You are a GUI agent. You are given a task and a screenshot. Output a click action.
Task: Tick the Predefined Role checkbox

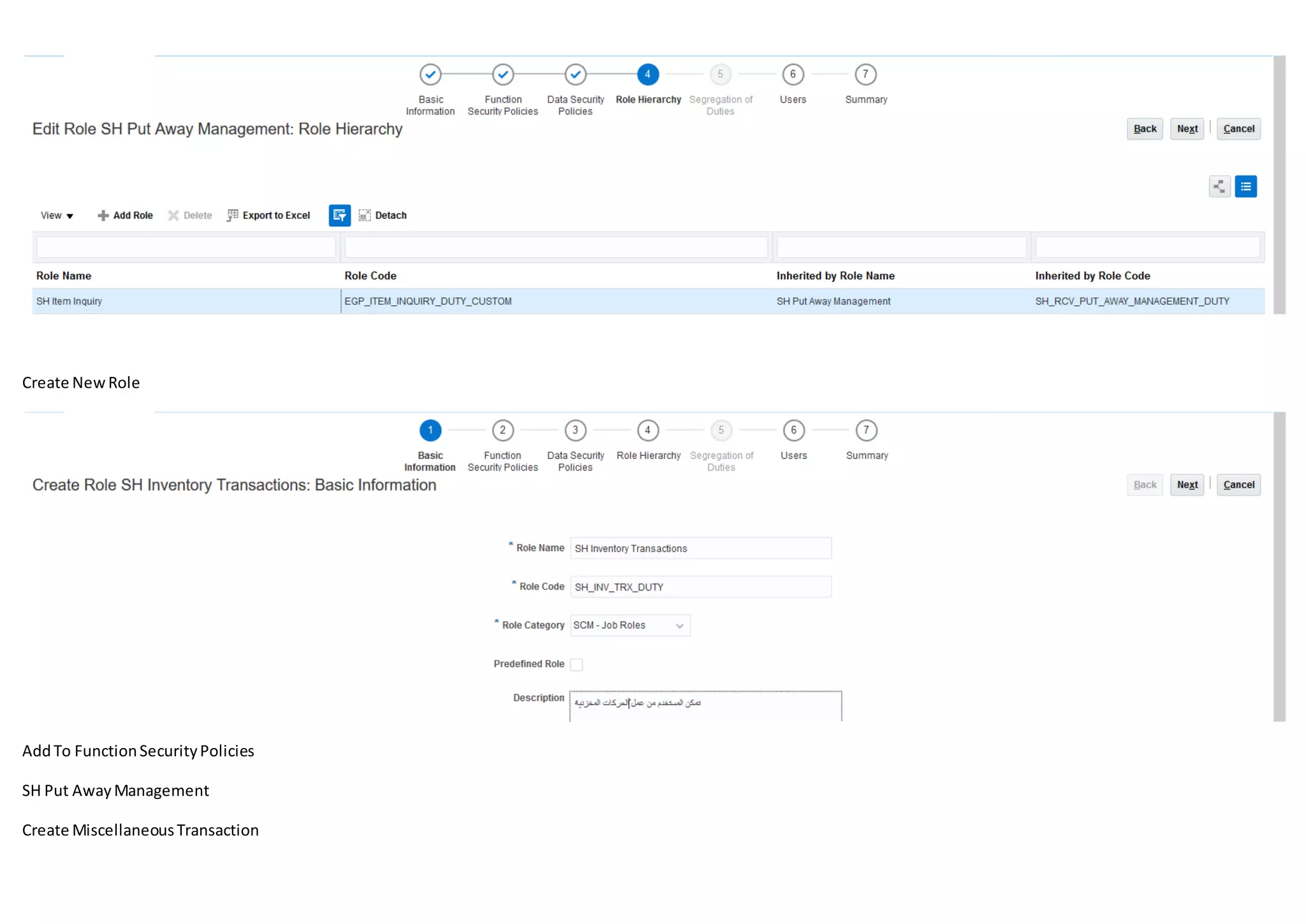(x=576, y=664)
